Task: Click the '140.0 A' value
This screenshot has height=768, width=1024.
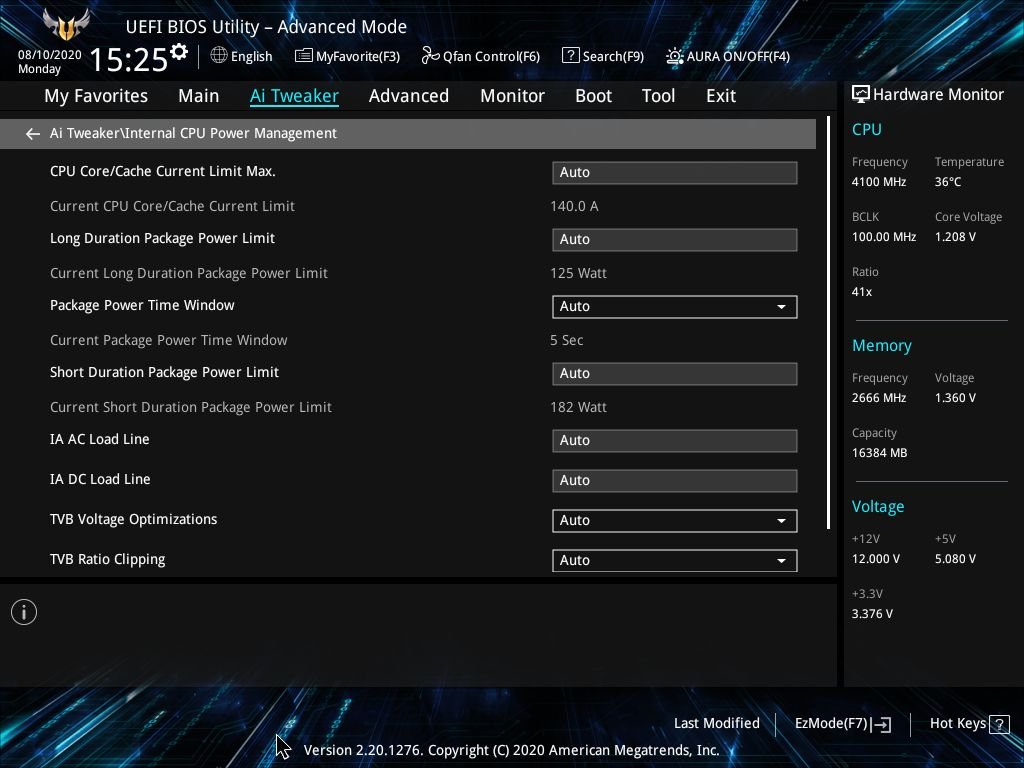Action: 574,206
